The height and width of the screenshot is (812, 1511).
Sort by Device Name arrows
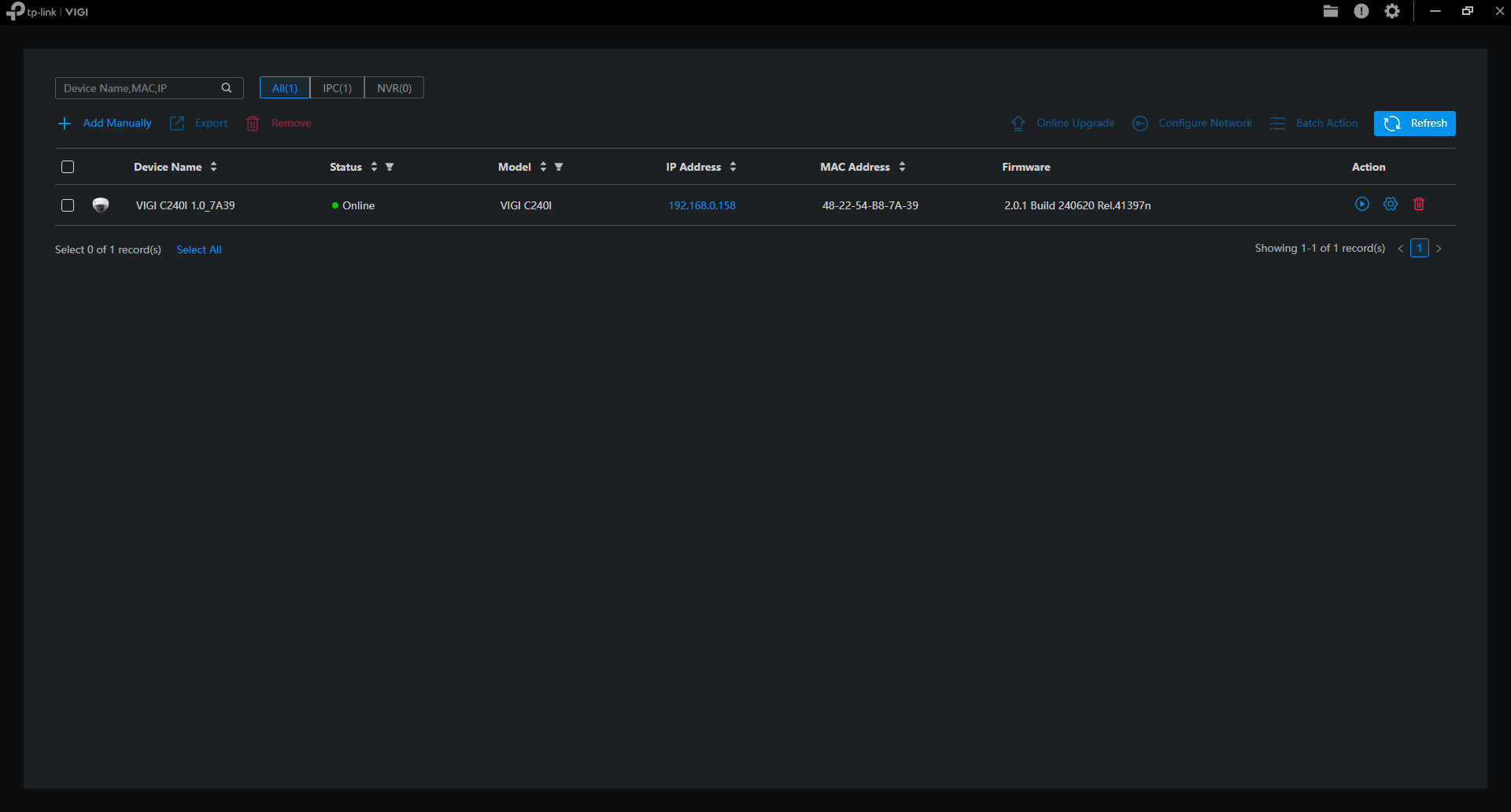click(x=213, y=167)
